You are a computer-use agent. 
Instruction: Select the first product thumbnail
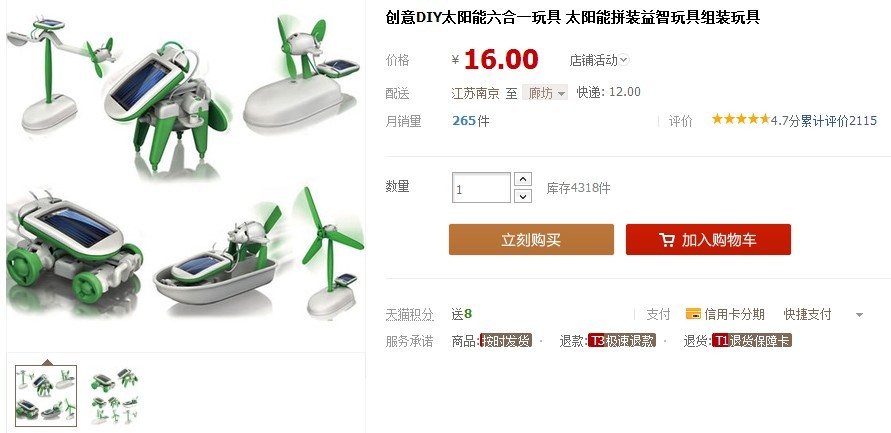pos(46,395)
